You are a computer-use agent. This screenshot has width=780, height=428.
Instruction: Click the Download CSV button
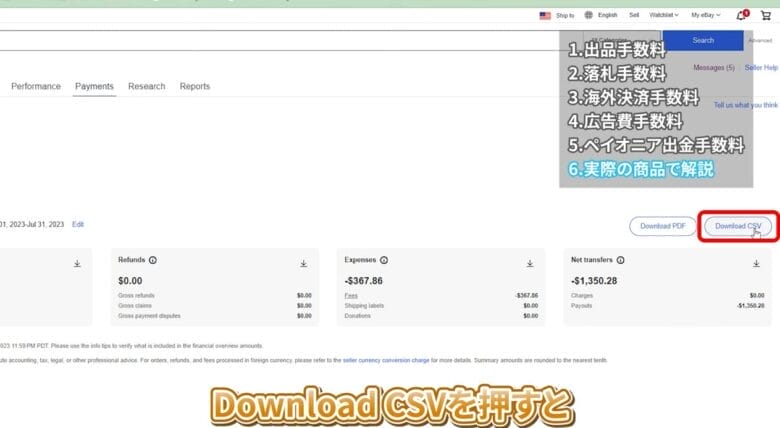coord(739,226)
